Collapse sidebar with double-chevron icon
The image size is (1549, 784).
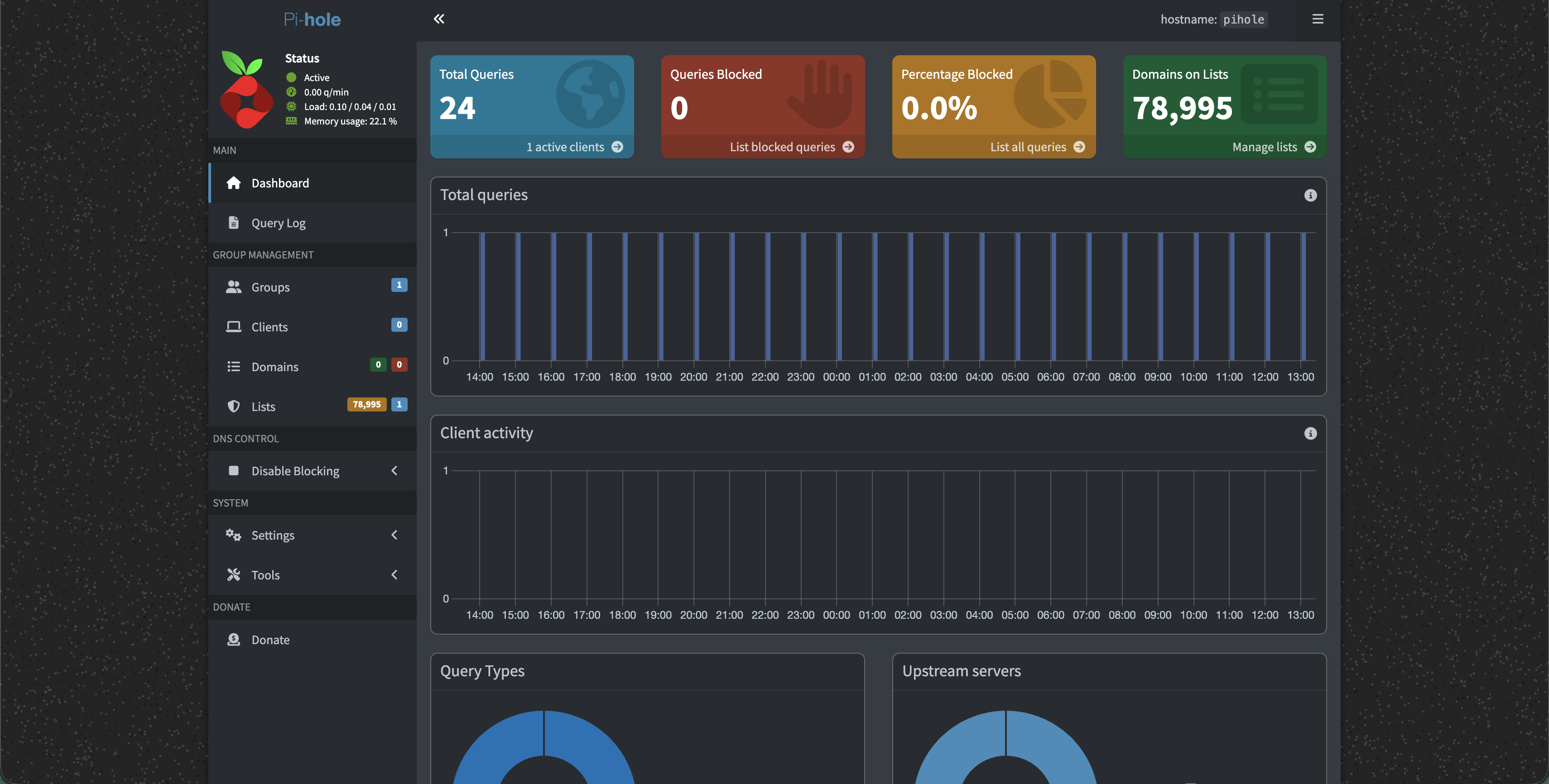tap(439, 19)
